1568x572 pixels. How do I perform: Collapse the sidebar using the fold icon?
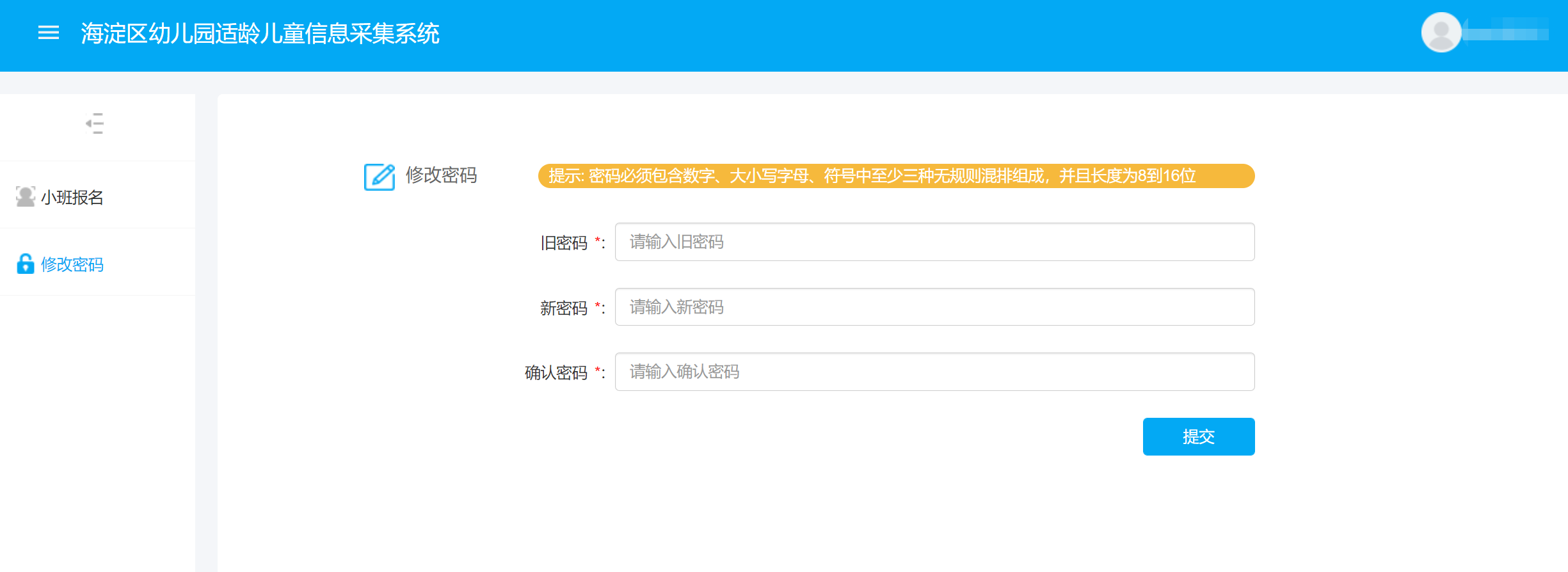coord(95,123)
